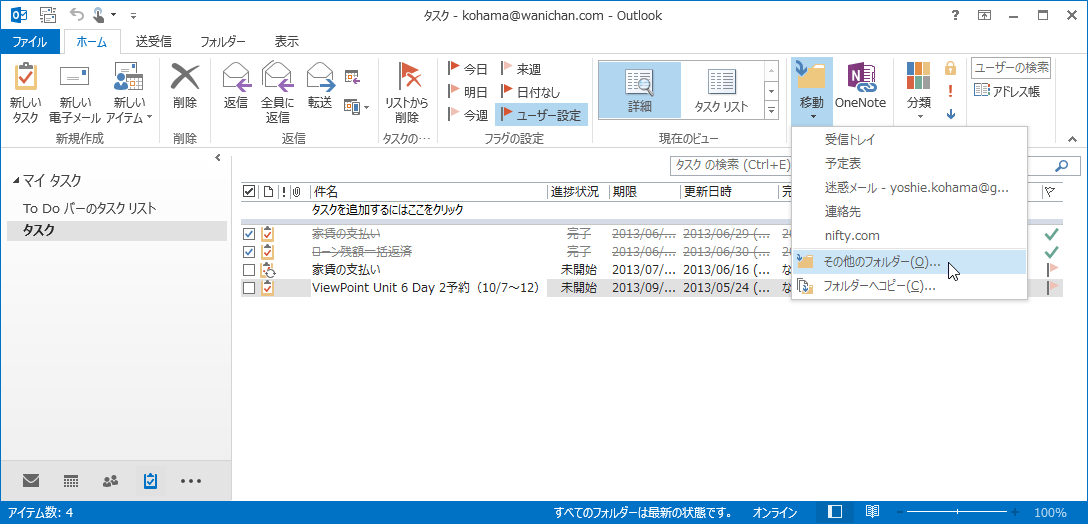The image size is (1088, 524).
Task: Open the アドレス帳 address book
Action: tap(1007, 91)
